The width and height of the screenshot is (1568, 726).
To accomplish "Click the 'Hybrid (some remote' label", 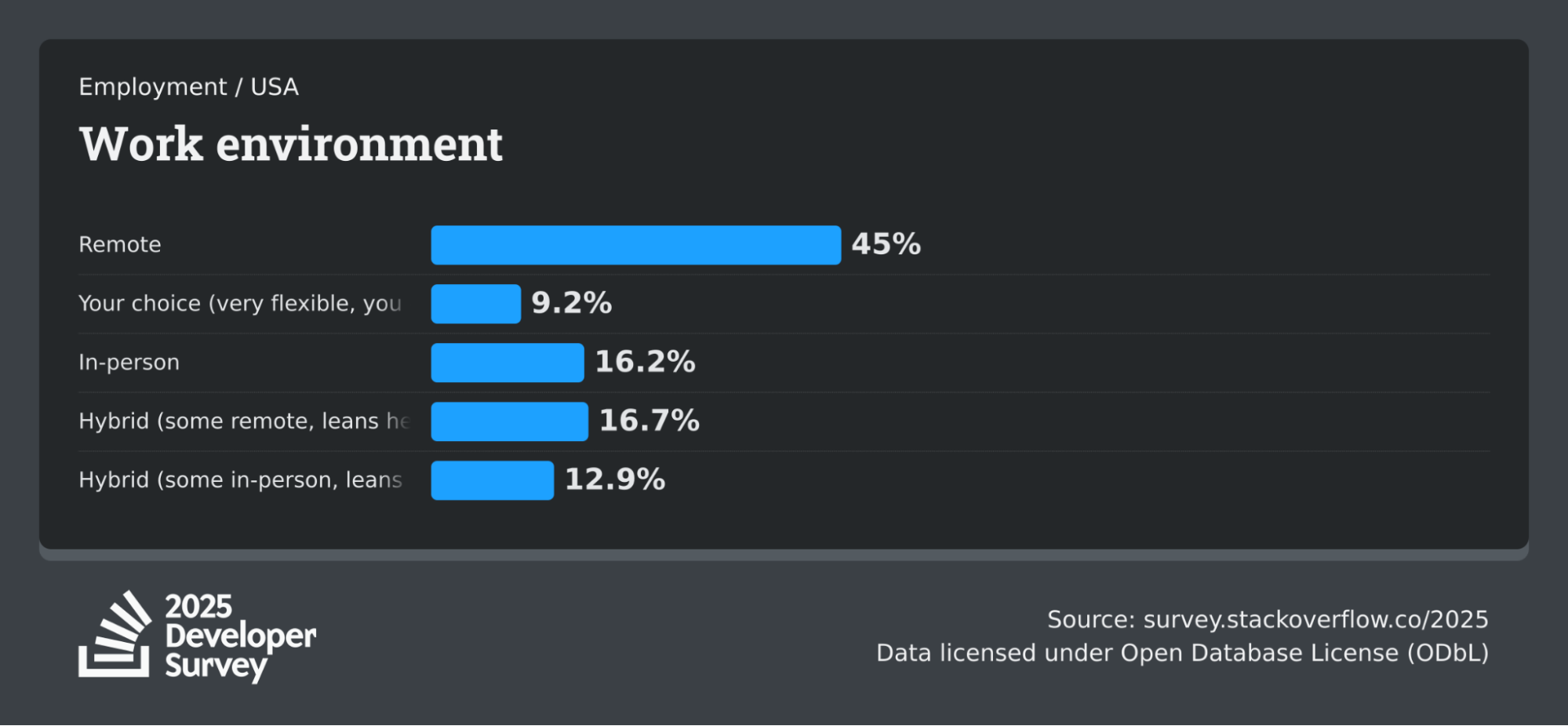I will [243, 421].
